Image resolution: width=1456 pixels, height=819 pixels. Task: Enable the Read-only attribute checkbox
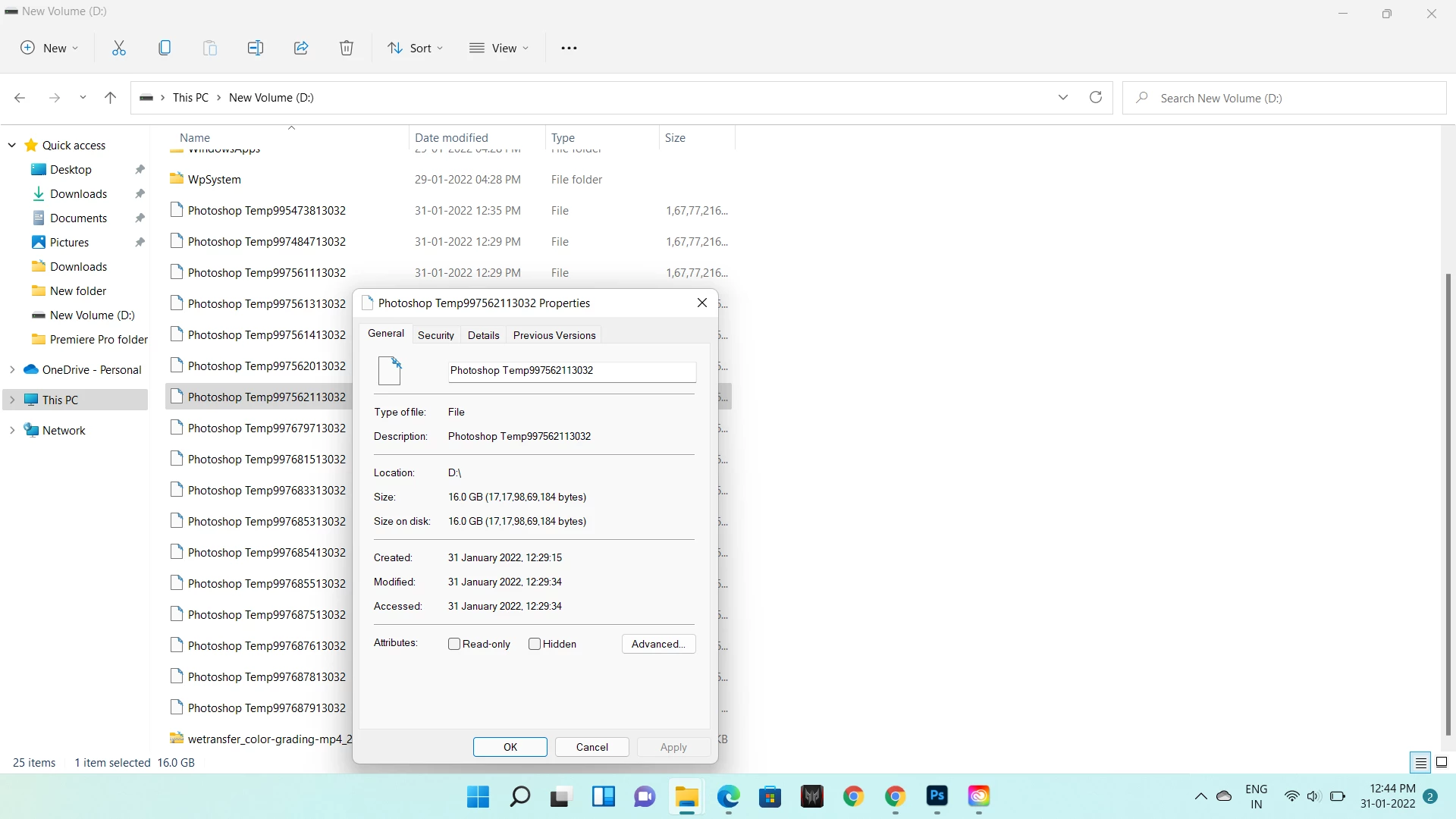pyautogui.click(x=454, y=644)
